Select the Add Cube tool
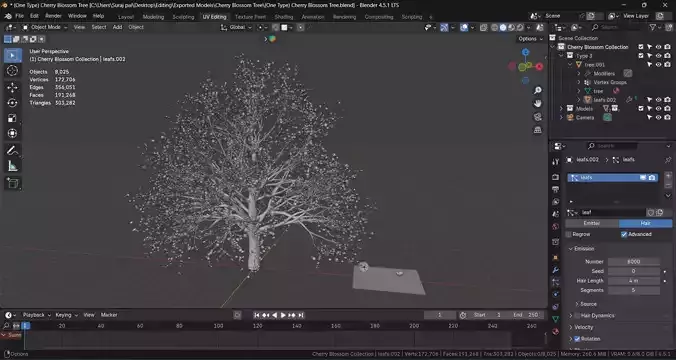This screenshot has width=676, height=360. [x=13, y=184]
